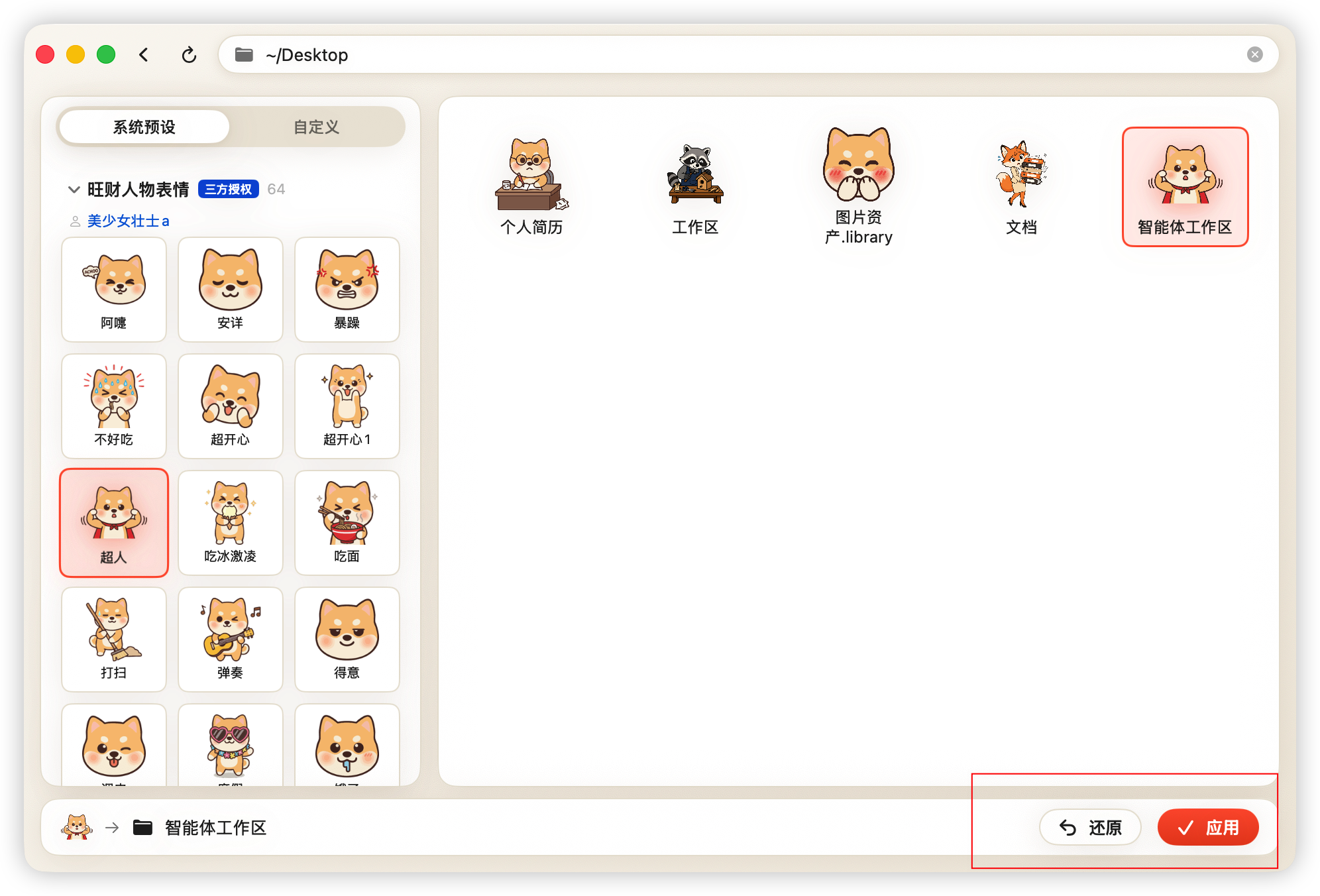Viewport: 1320px width, 896px height.
Task: Select the 不好吃 dog sticker
Action: pos(114,406)
